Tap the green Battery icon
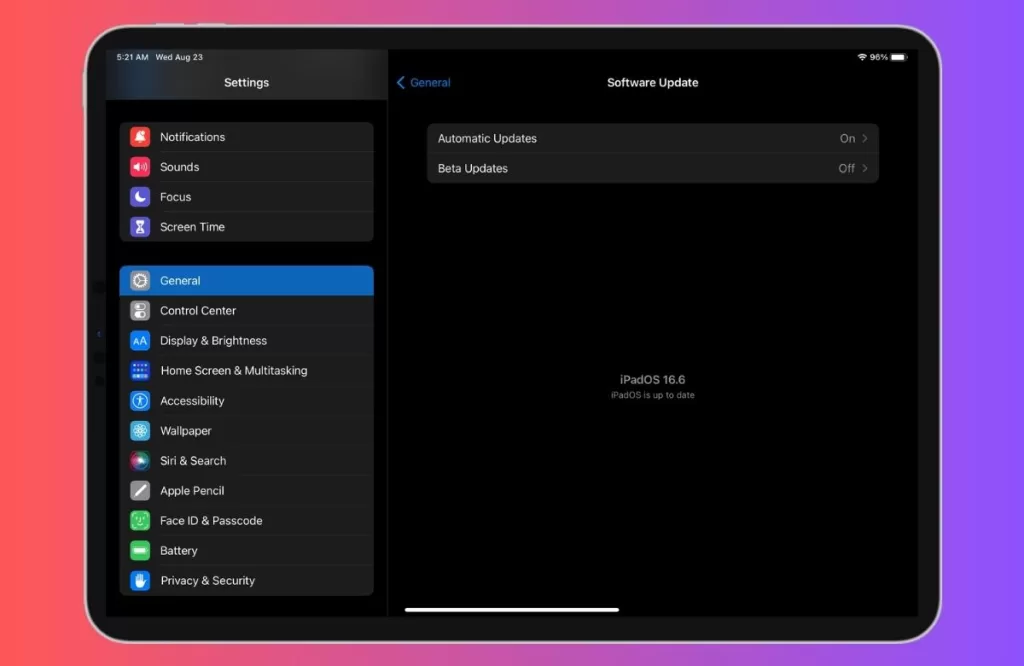 coord(140,551)
